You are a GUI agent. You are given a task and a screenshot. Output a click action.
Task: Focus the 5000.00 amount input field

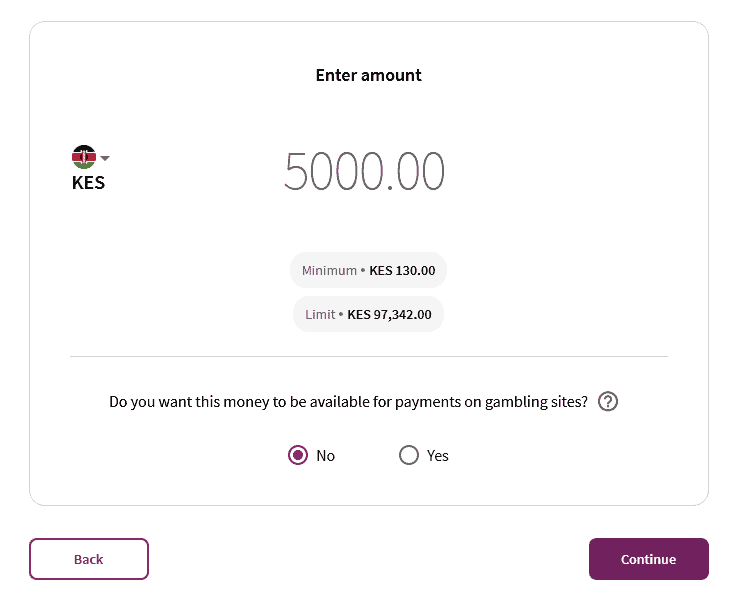(x=364, y=171)
